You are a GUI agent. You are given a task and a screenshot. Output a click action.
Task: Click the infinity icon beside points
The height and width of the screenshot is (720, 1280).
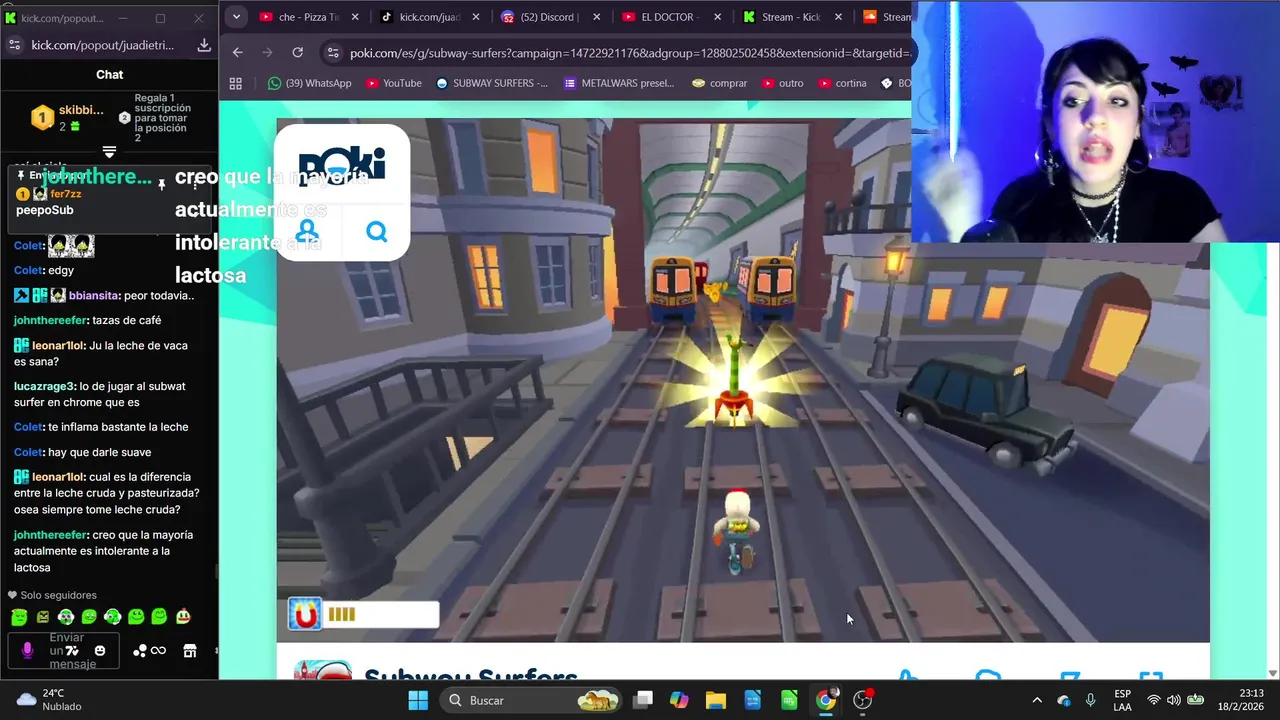(158, 651)
